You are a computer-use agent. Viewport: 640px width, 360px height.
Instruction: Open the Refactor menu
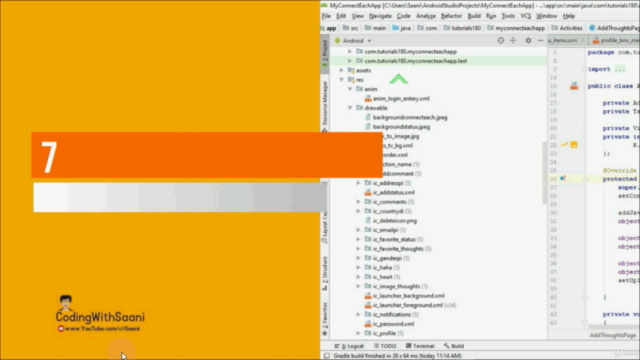451,16
